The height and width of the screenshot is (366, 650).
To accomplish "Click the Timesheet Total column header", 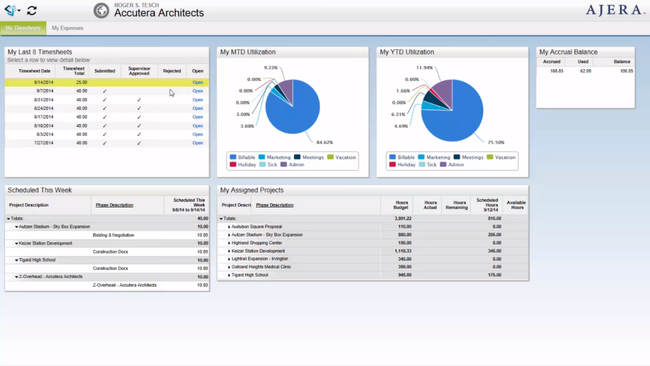I will (74, 71).
